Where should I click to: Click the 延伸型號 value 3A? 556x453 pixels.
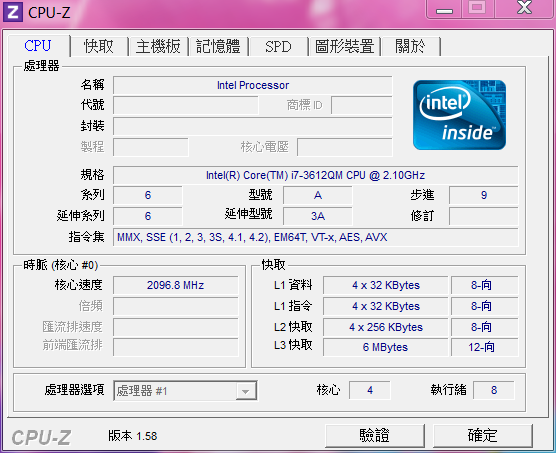click(x=318, y=216)
